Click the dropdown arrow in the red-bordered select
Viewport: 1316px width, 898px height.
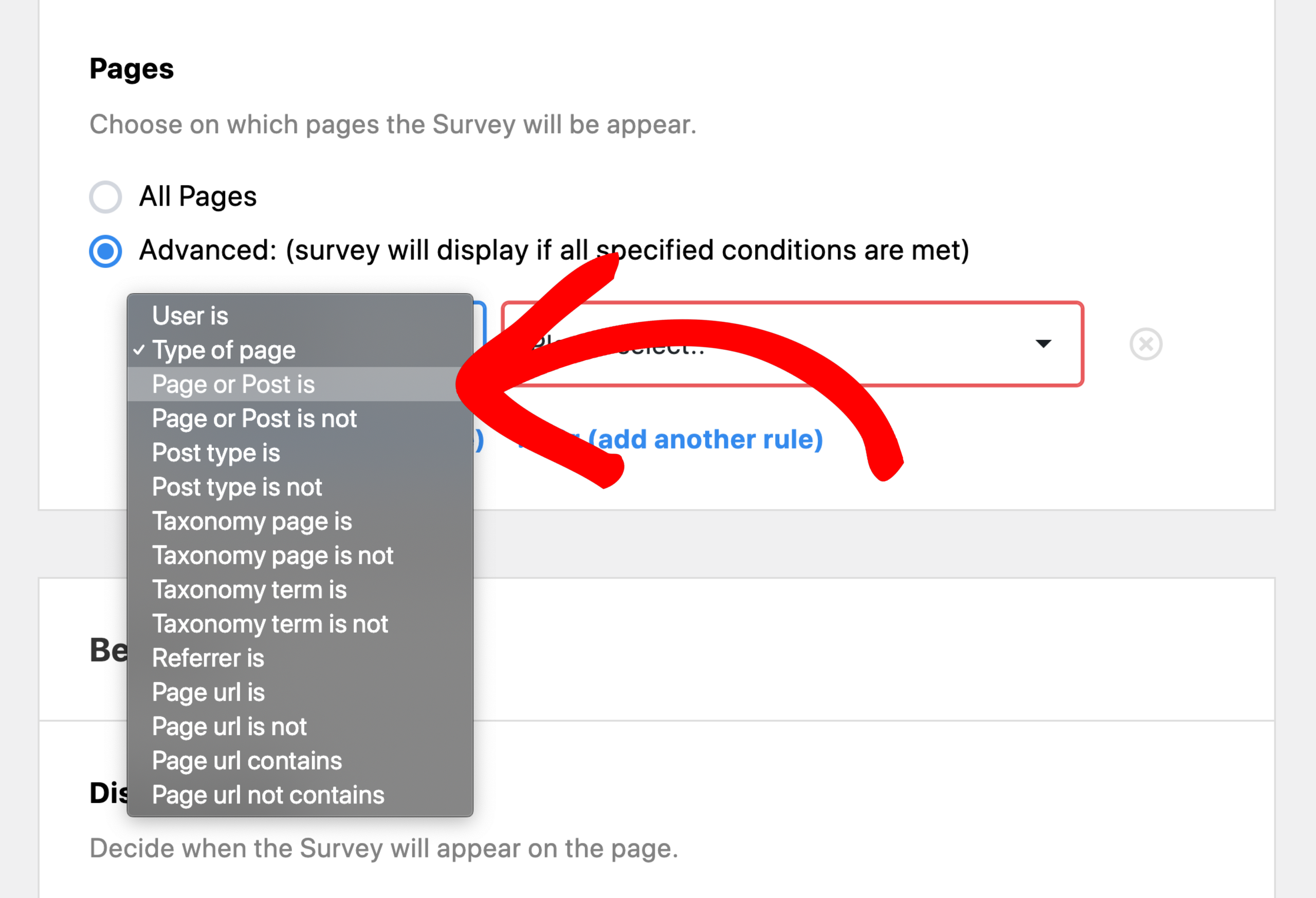click(x=1043, y=344)
